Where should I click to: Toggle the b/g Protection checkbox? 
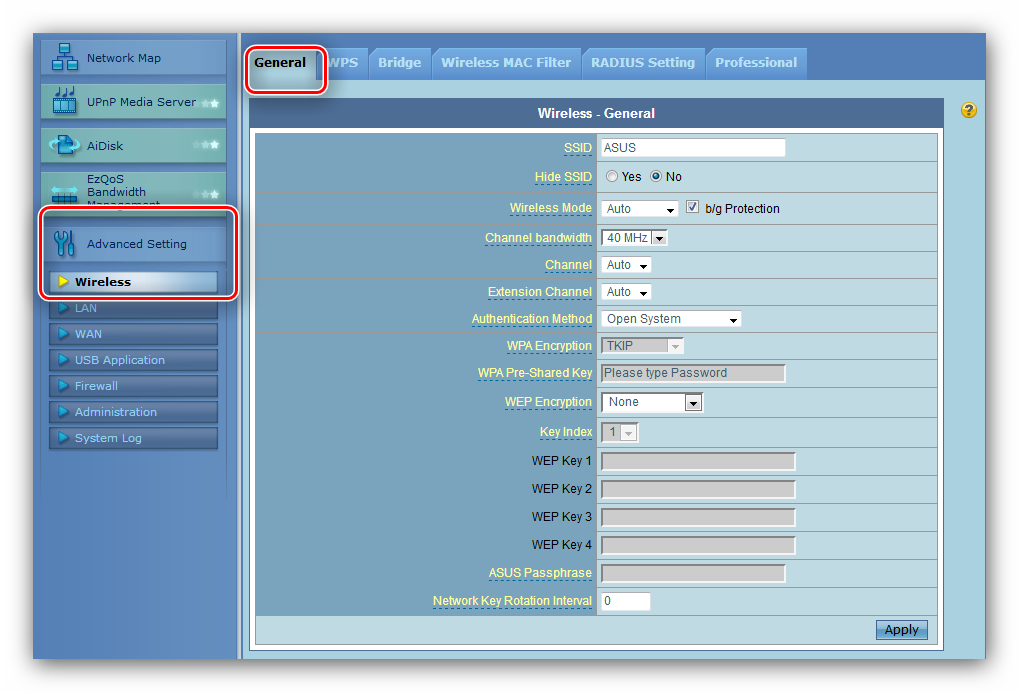692,208
